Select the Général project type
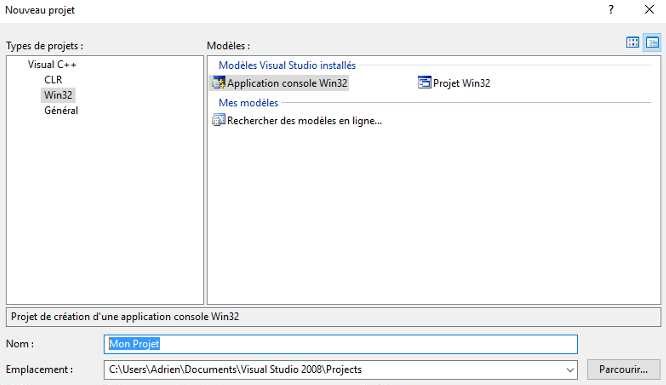 click(61, 110)
